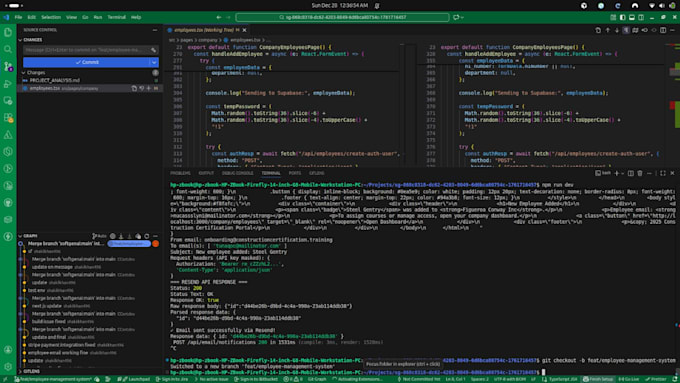The image size is (680, 383).
Task: Click the commit message input box
Action: (87, 50)
